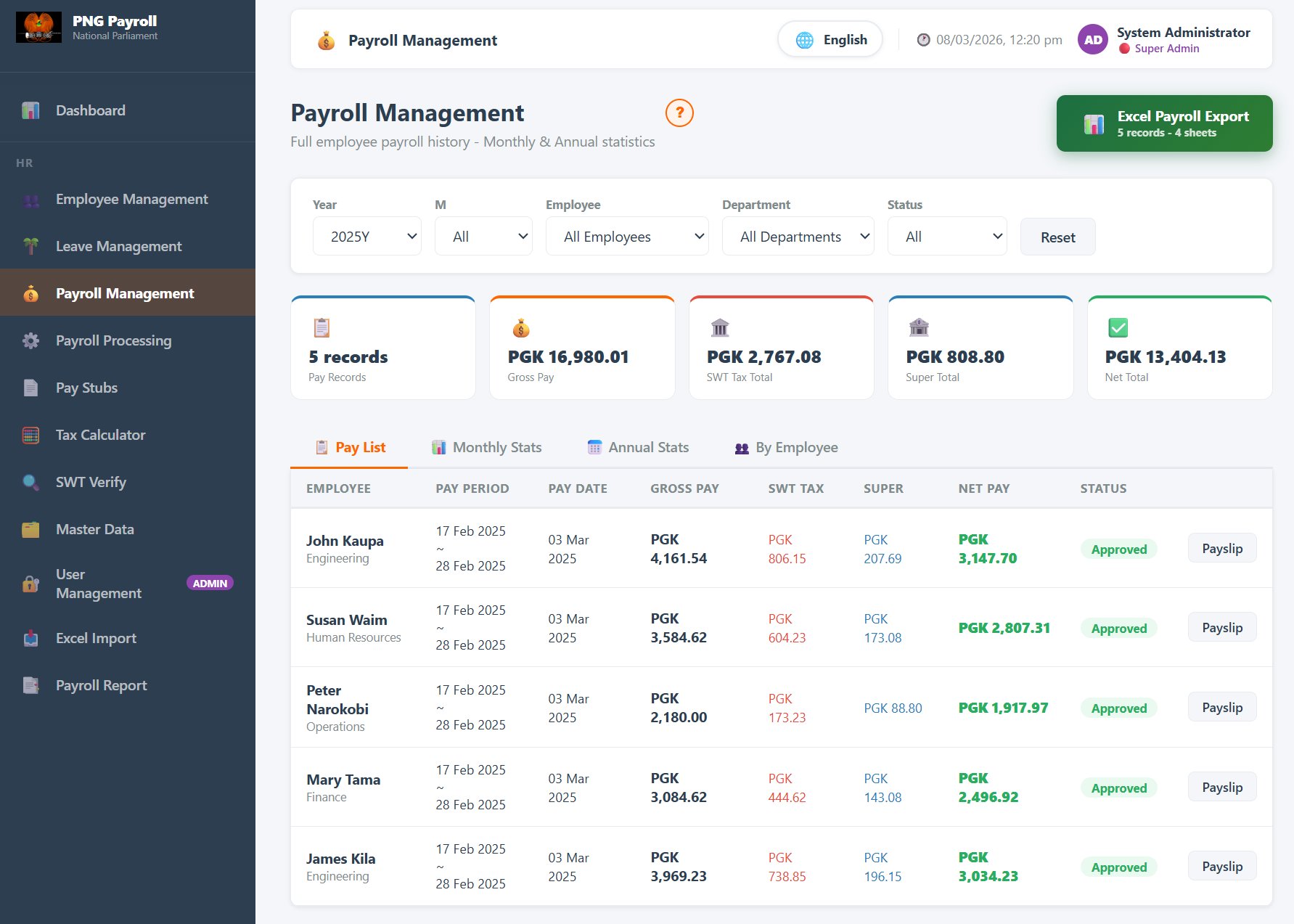Image resolution: width=1294 pixels, height=924 pixels.
Task: Click the PGK 16,980.01 Gross Pay total
Action: pyautogui.click(x=568, y=357)
